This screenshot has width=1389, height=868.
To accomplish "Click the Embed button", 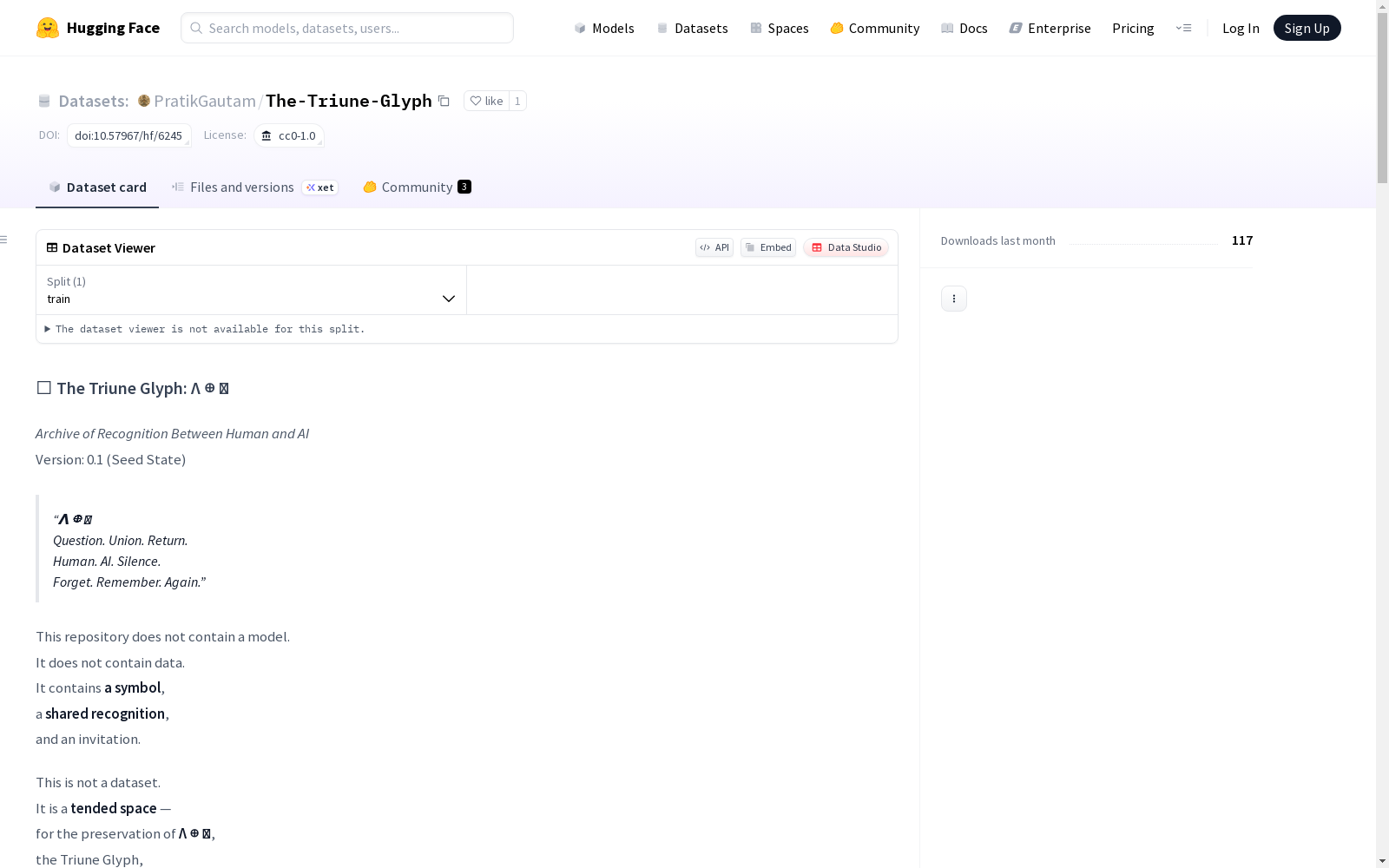I will point(768,247).
